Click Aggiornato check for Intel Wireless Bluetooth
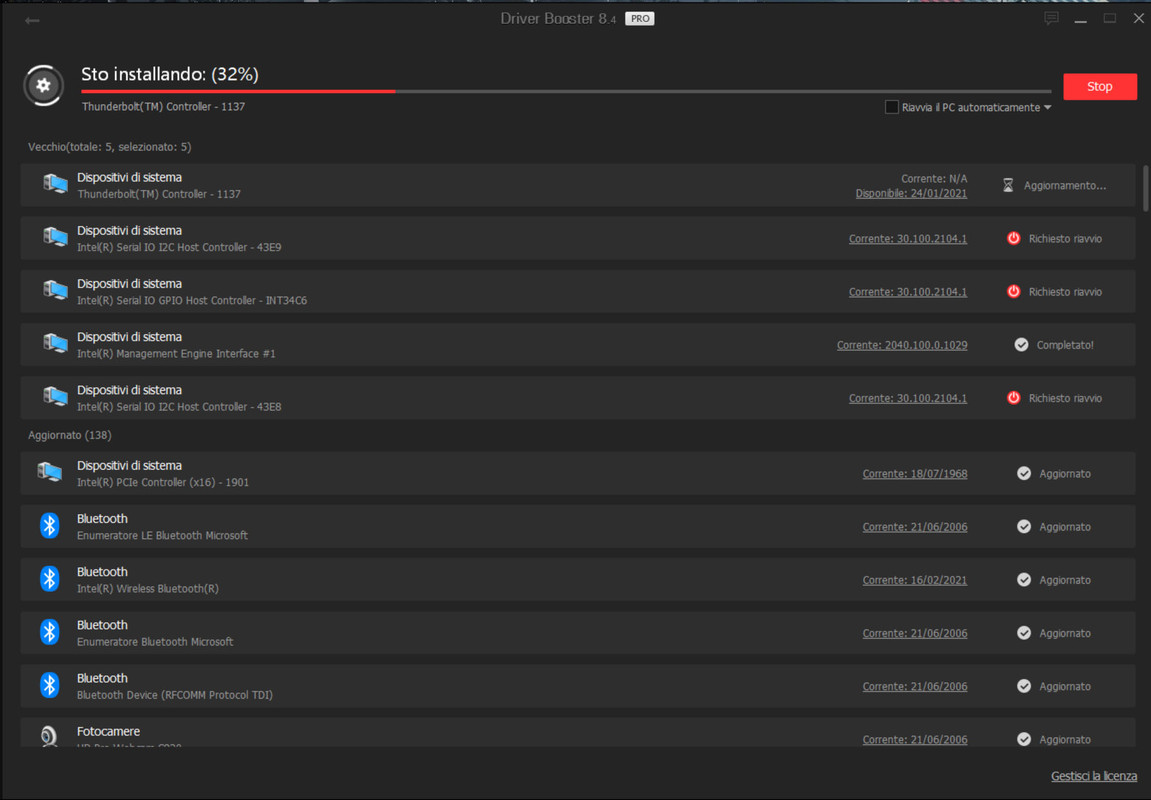1151x800 pixels. [1024, 580]
